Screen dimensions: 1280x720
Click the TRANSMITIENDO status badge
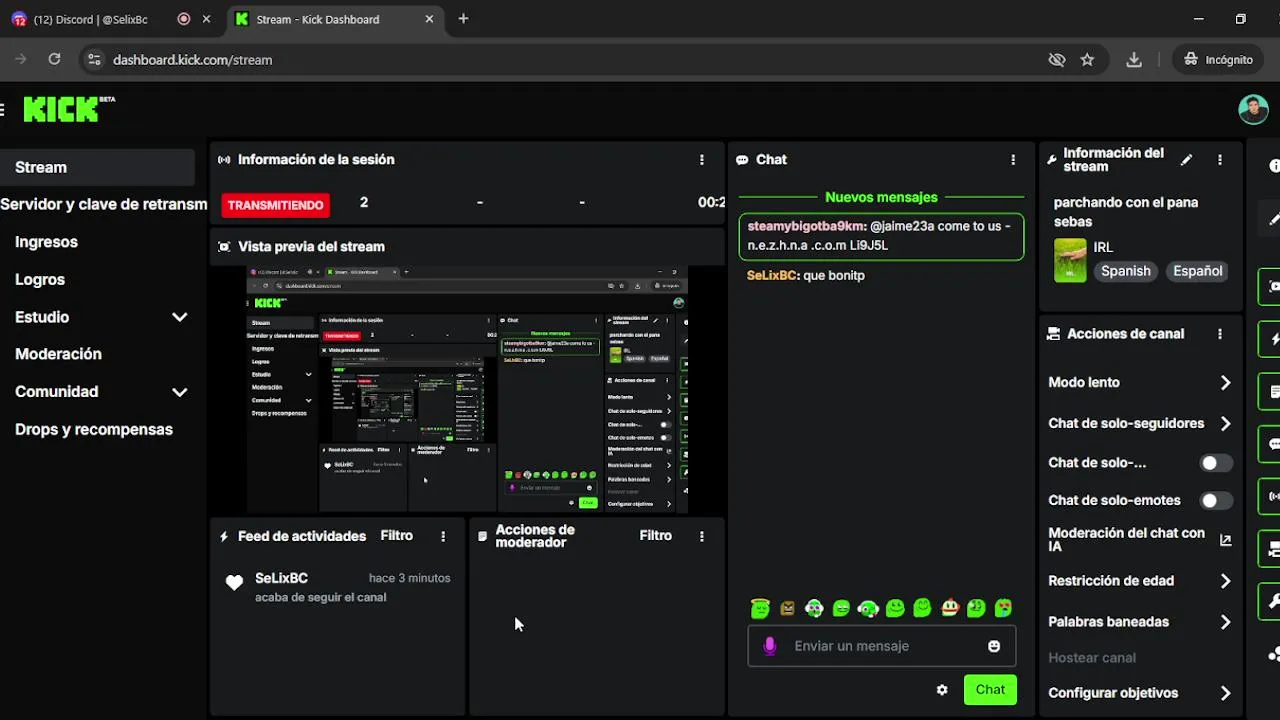(x=276, y=205)
